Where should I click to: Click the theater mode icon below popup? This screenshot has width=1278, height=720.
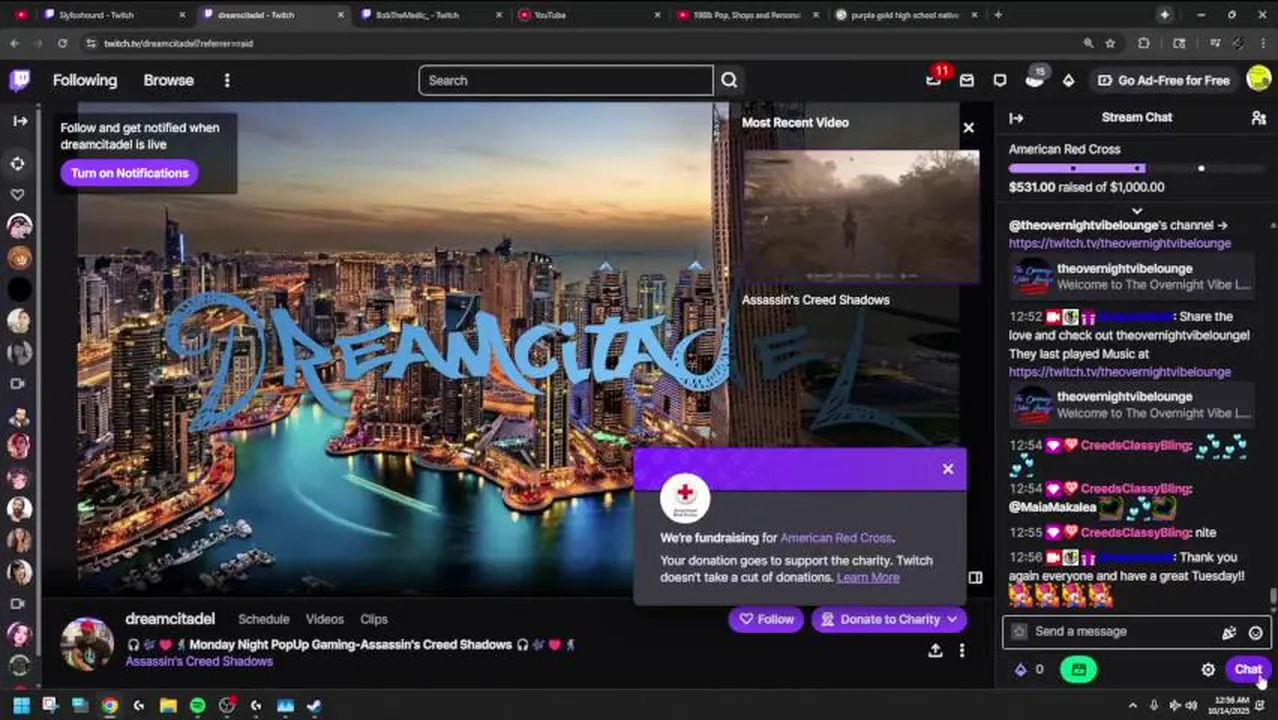[975, 577]
